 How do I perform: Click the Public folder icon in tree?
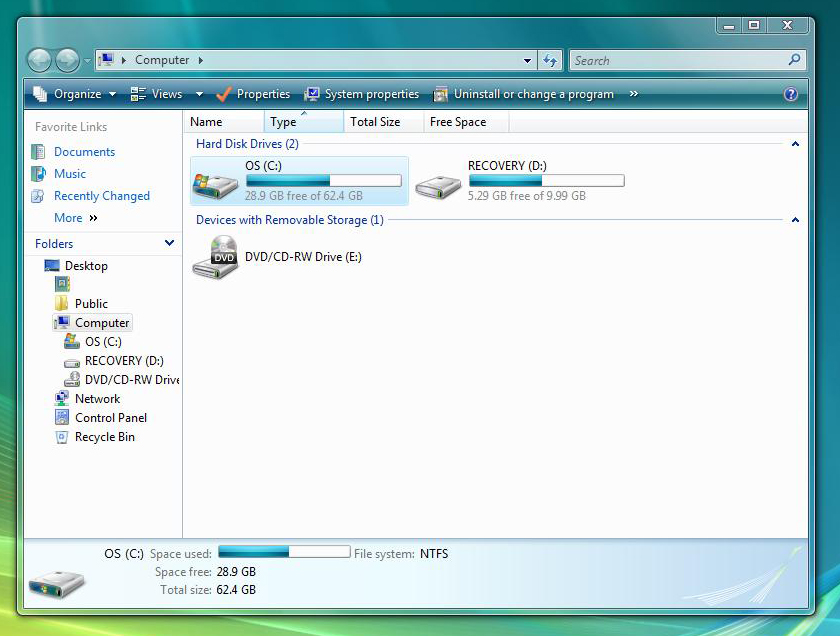pos(62,303)
